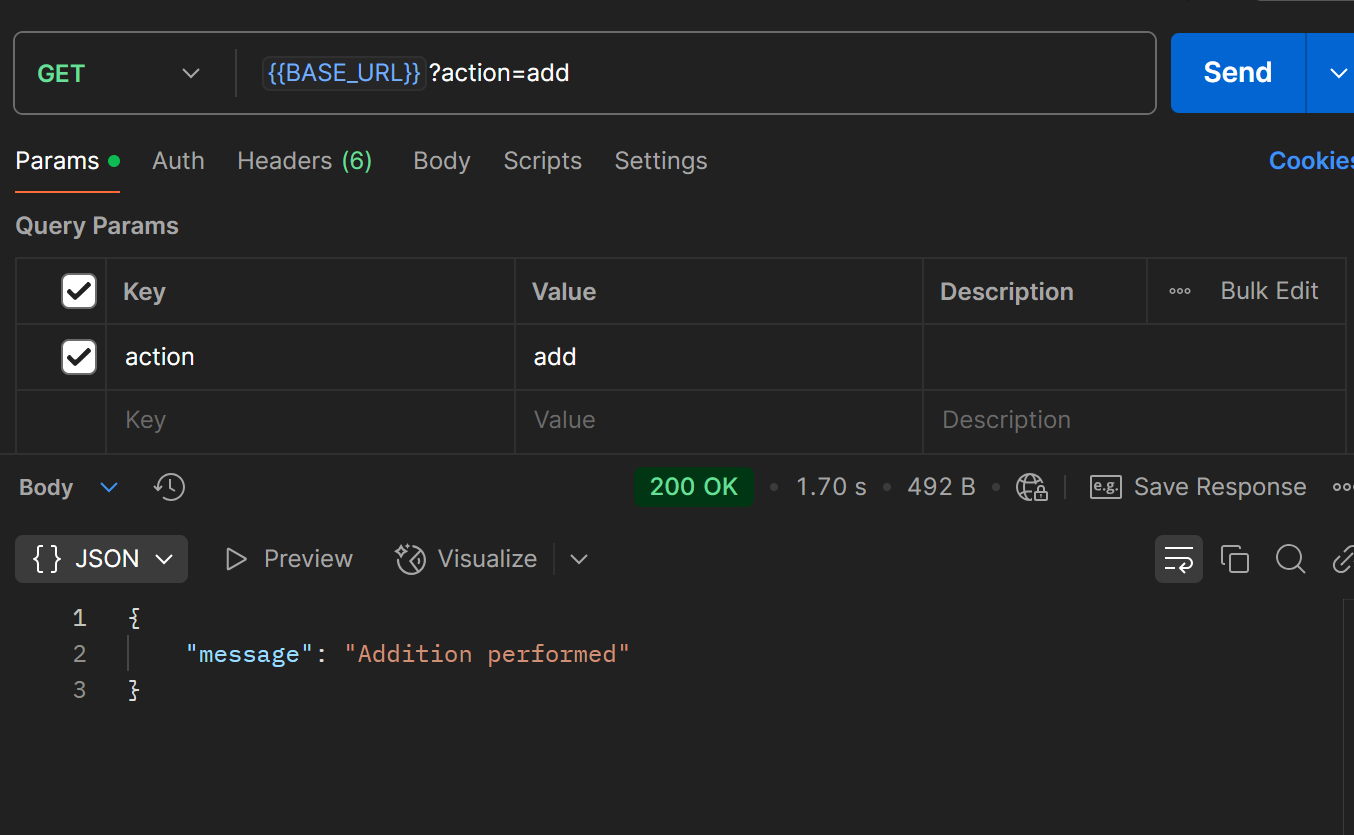Expand the Send button arrow options

[x=1337, y=74]
